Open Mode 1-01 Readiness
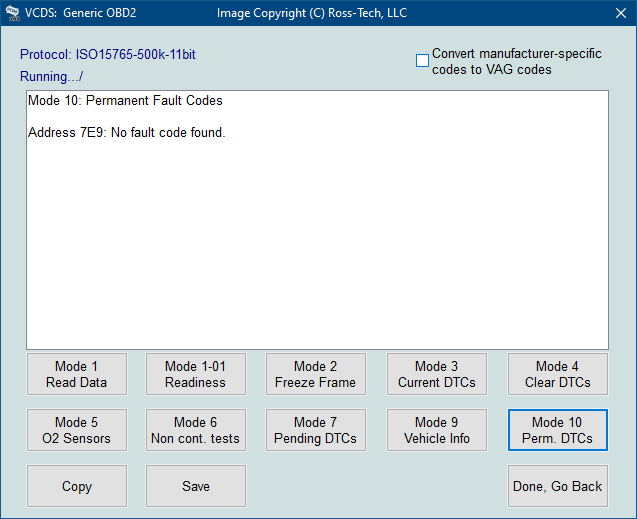 (x=195, y=374)
